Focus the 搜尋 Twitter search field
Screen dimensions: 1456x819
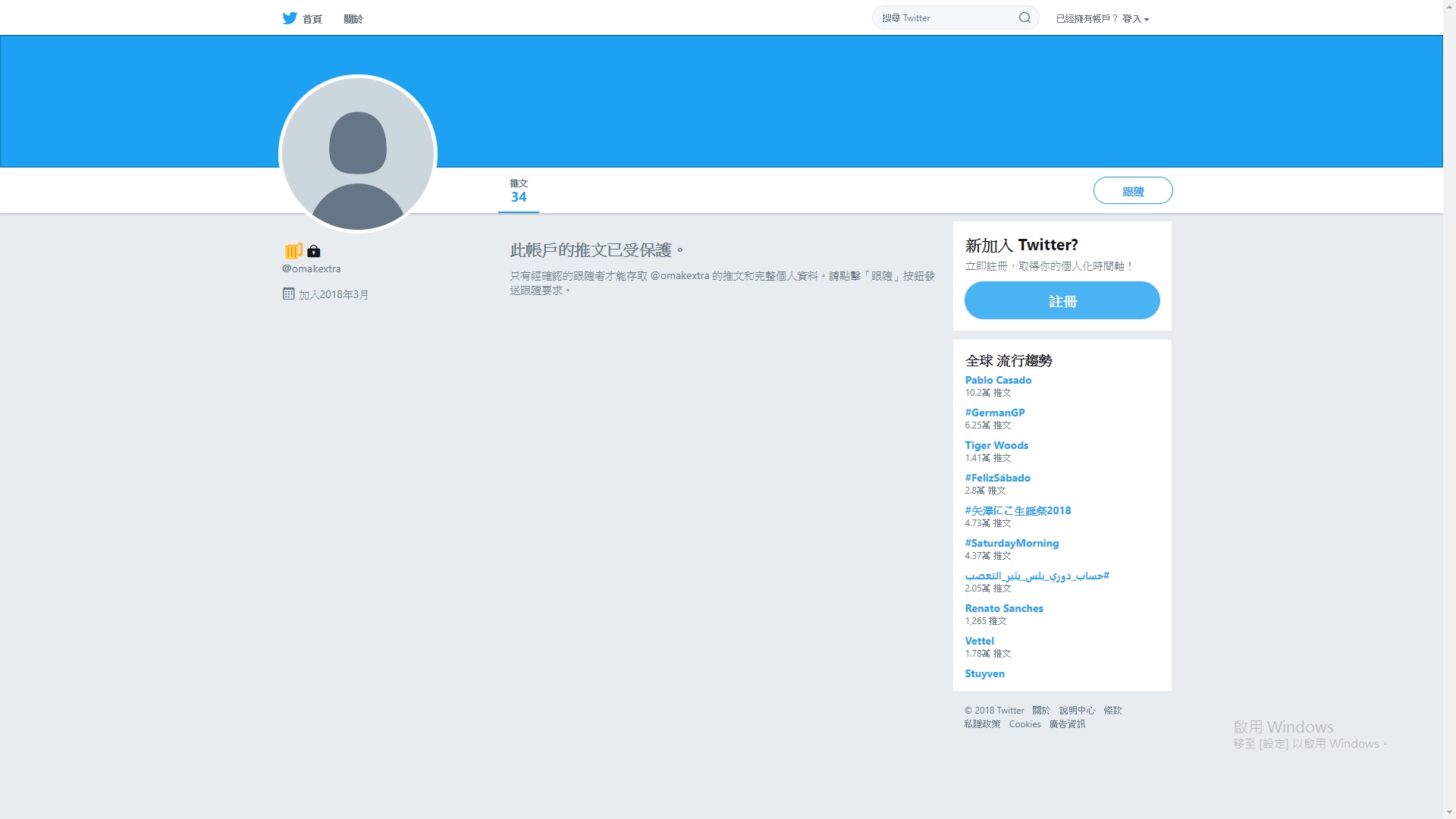click(x=948, y=18)
